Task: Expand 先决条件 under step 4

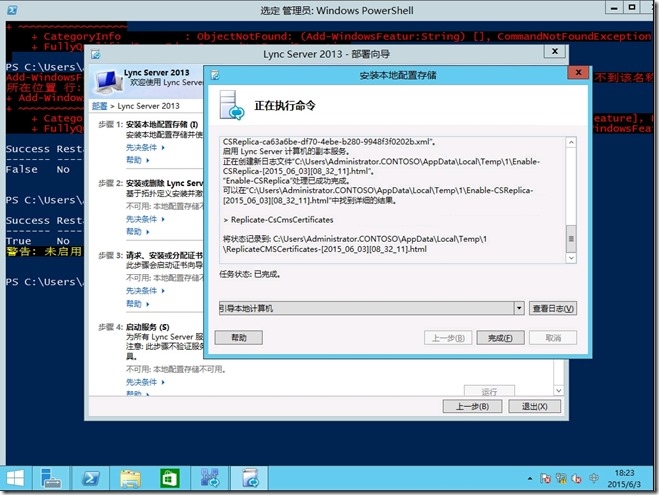Action: click(145, 382)
